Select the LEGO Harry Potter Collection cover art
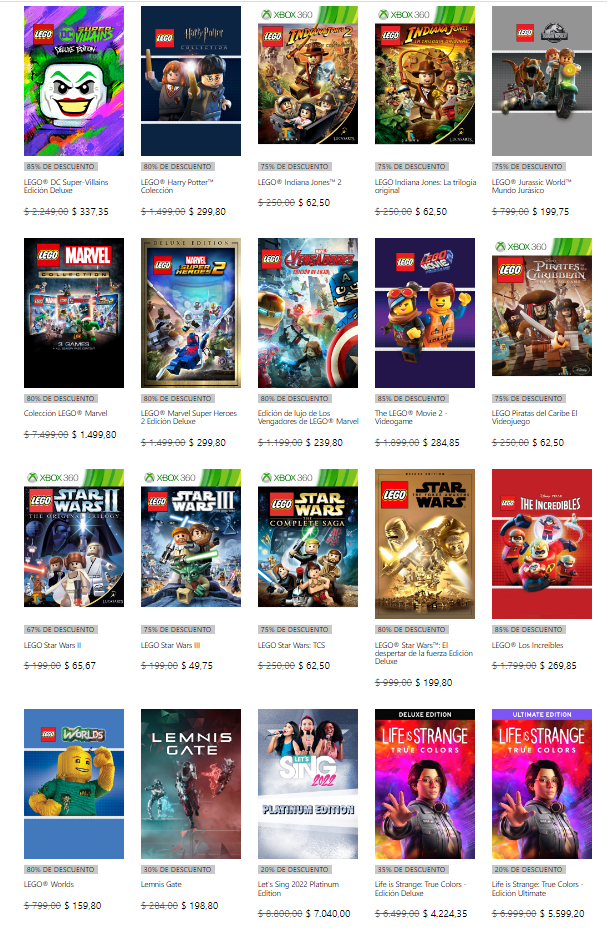This screenshot has width=610, height=931. pos(191,81)
